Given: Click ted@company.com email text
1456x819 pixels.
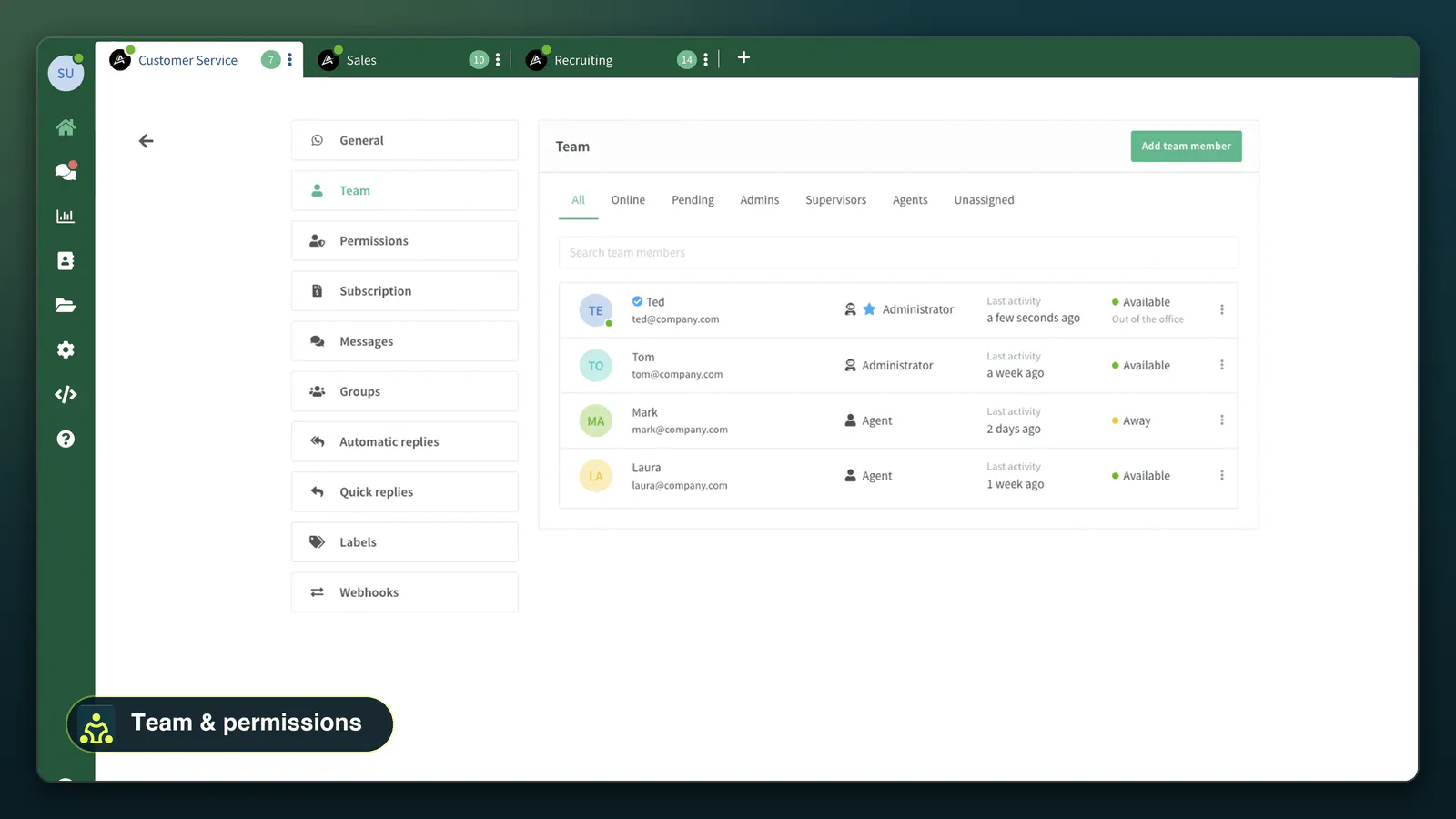Looking at the screenshot, I should [x=675, y=319].
